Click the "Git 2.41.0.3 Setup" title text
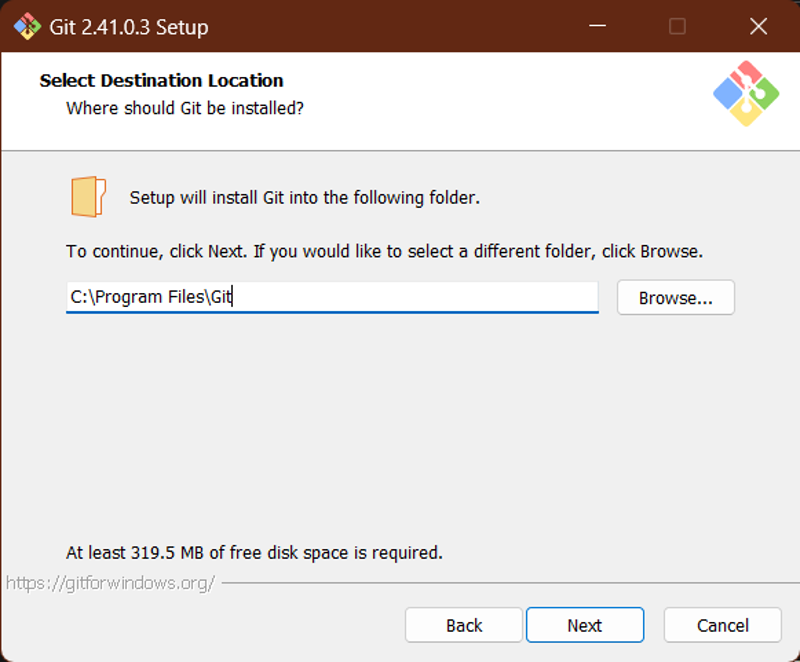The image size is (800, 662). [129, 27]
